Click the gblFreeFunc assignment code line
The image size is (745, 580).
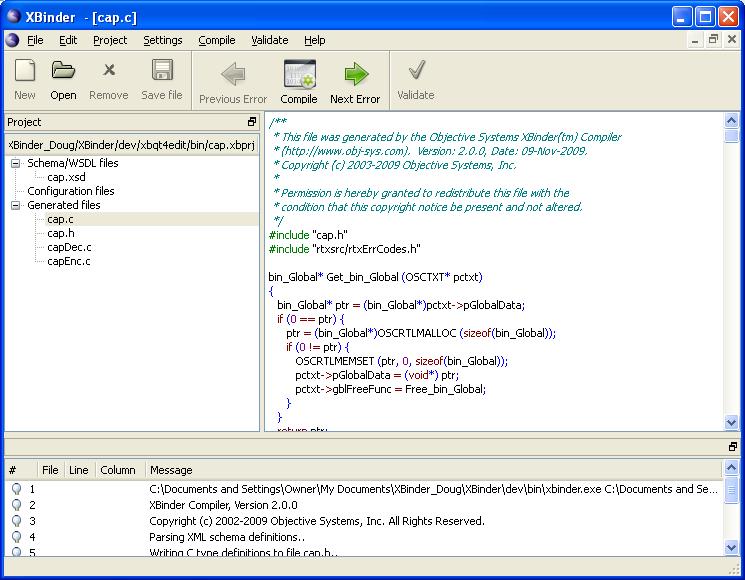(x=391, y=389)
